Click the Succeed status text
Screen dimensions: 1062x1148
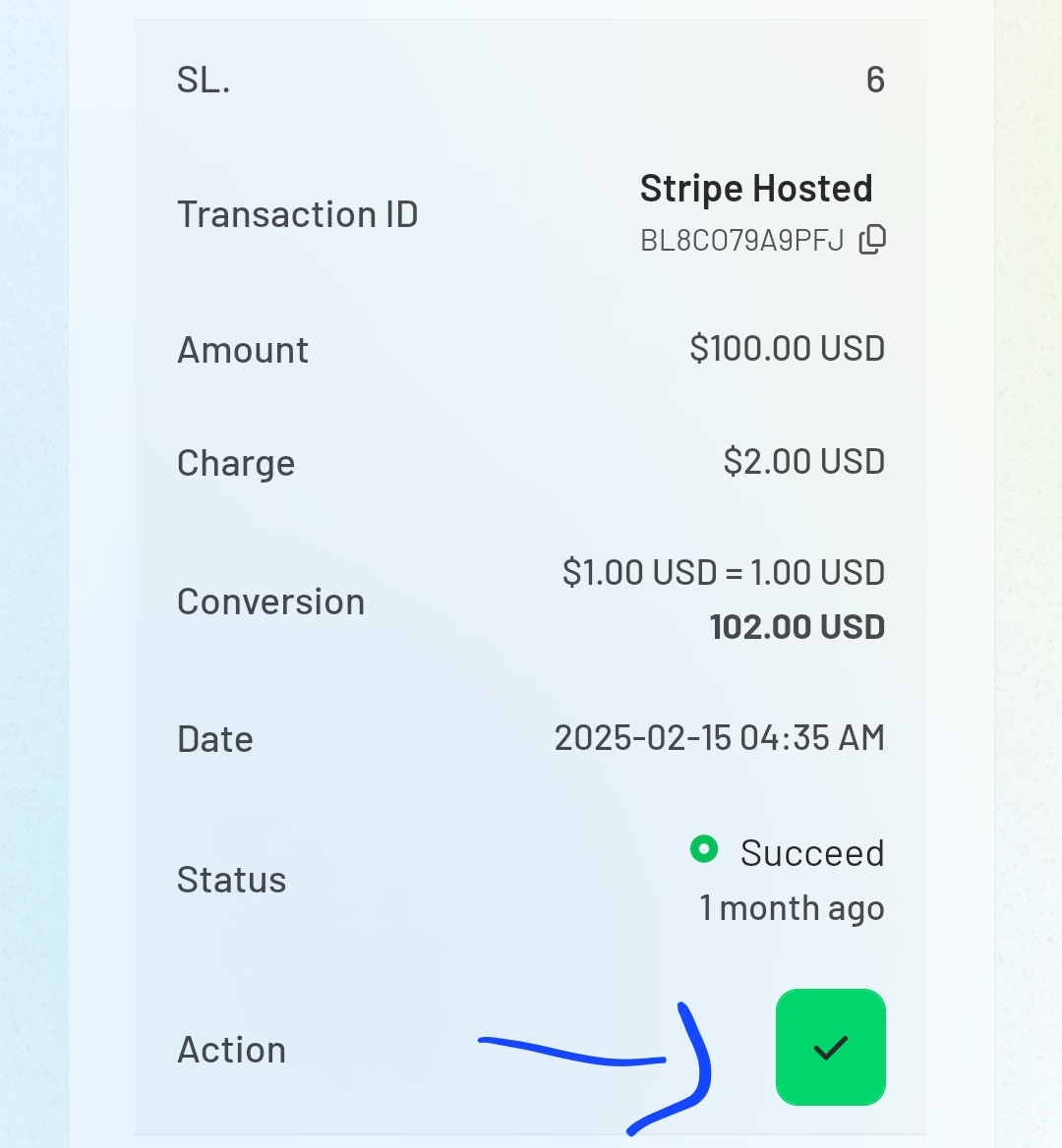(x=812, y=853)
